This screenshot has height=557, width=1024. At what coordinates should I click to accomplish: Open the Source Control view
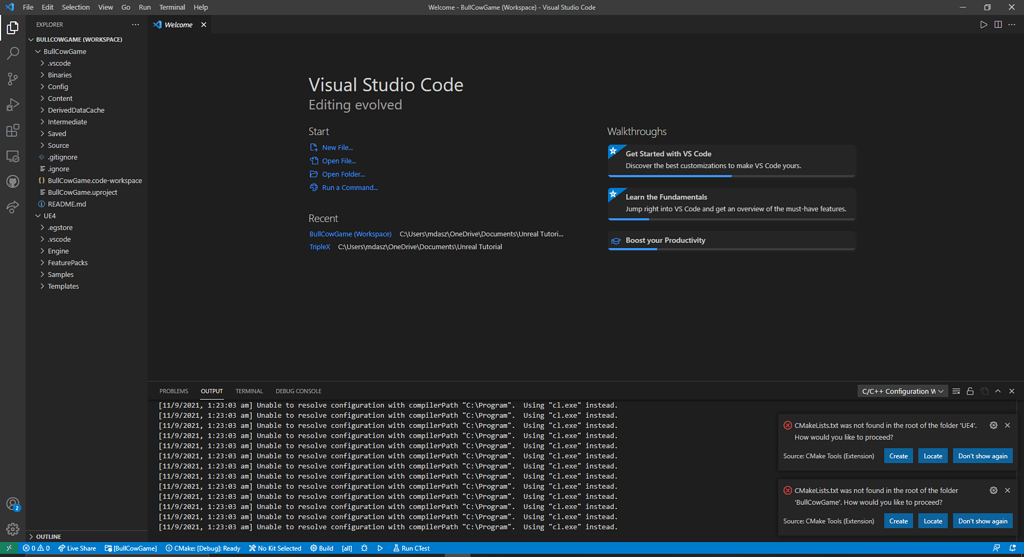click(13, 79)
